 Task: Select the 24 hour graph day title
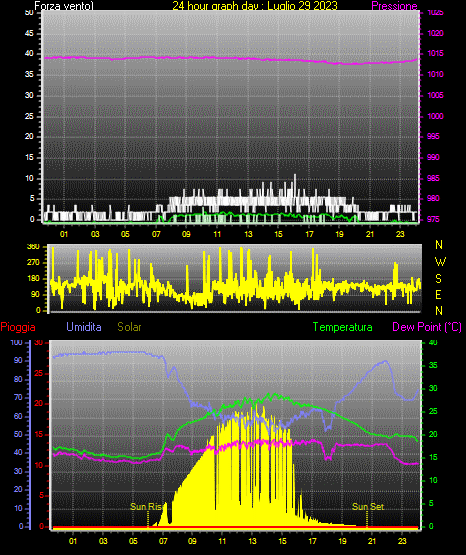click(x=255, y=6)
